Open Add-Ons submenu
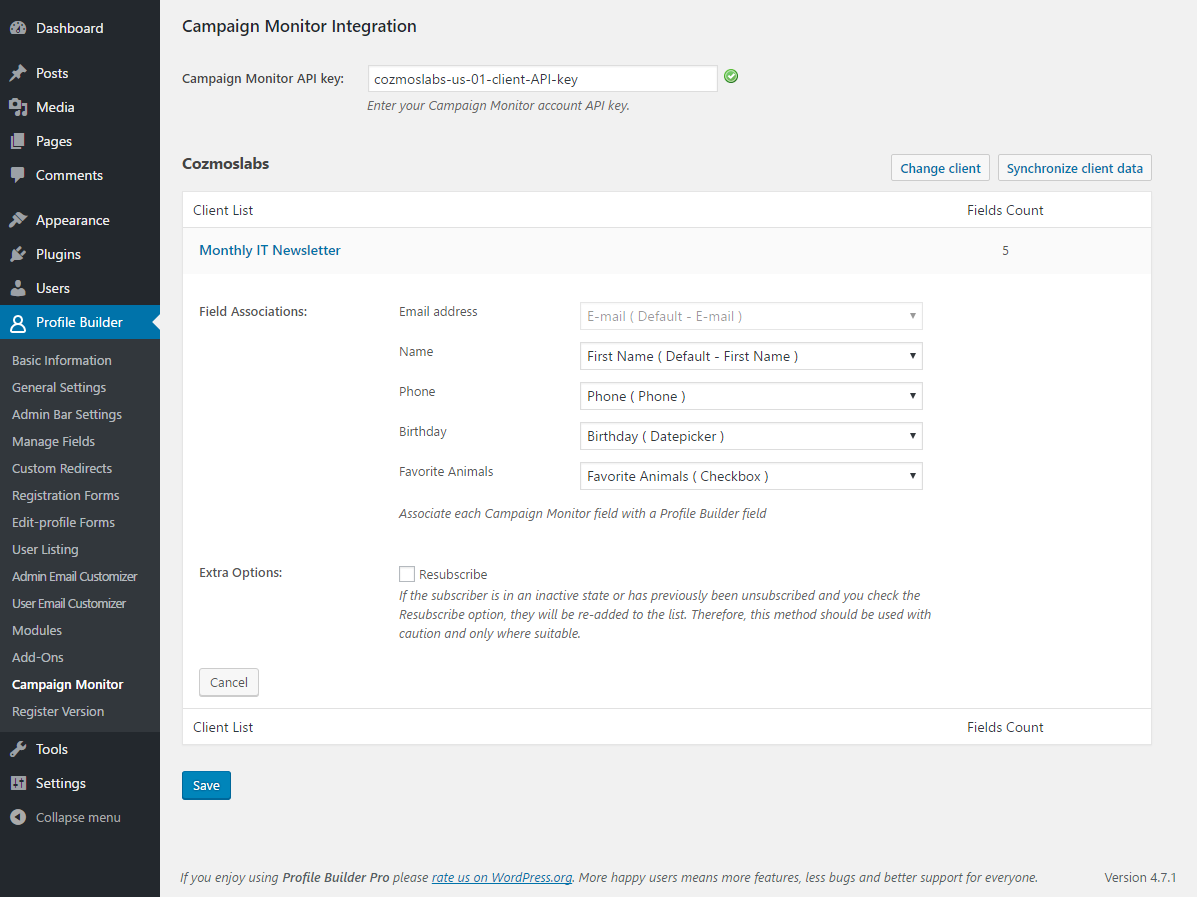 point(37,657)
